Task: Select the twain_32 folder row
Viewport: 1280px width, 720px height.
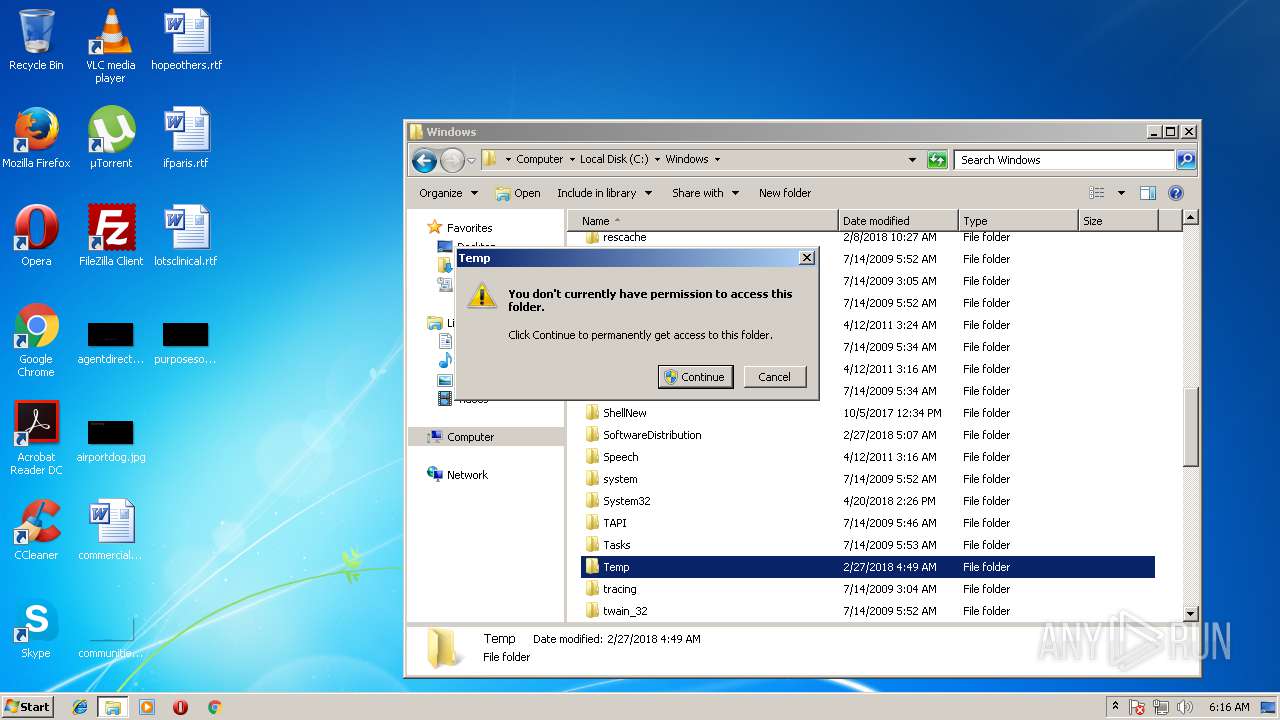Action: (x=868, y=611)
